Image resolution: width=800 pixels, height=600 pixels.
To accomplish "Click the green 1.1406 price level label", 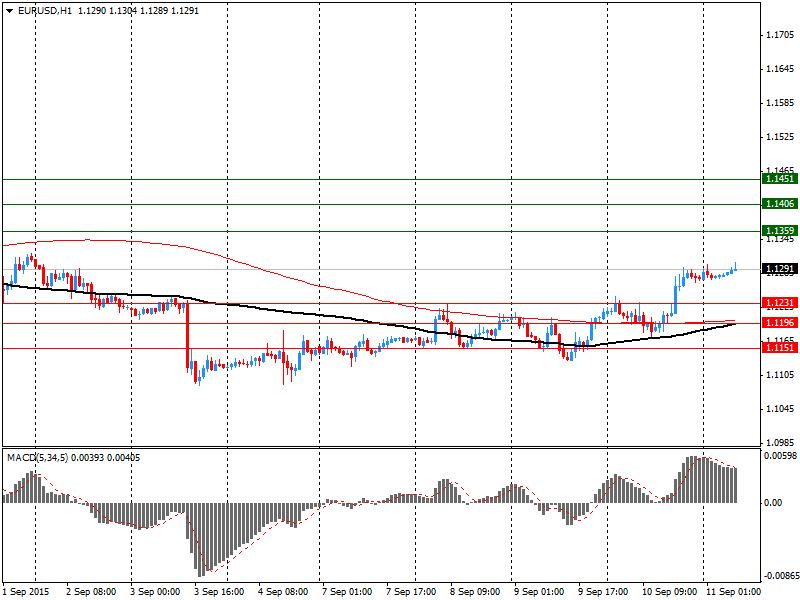I will coord(780,204).
